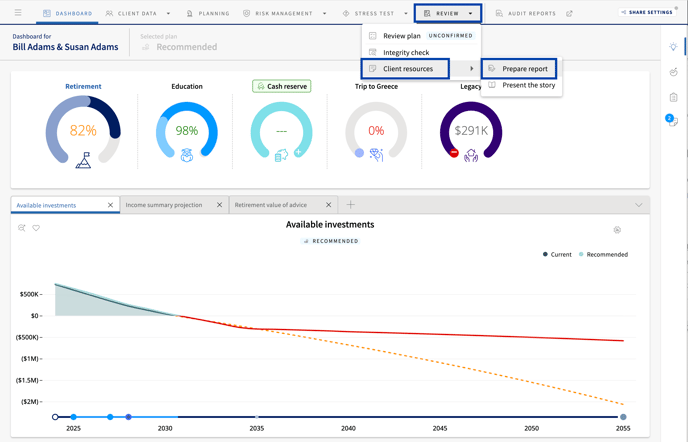The width and height of the screenshot is (688, 442).
Task: Open the notifications icon with badge 2
Action: (672, 120)
